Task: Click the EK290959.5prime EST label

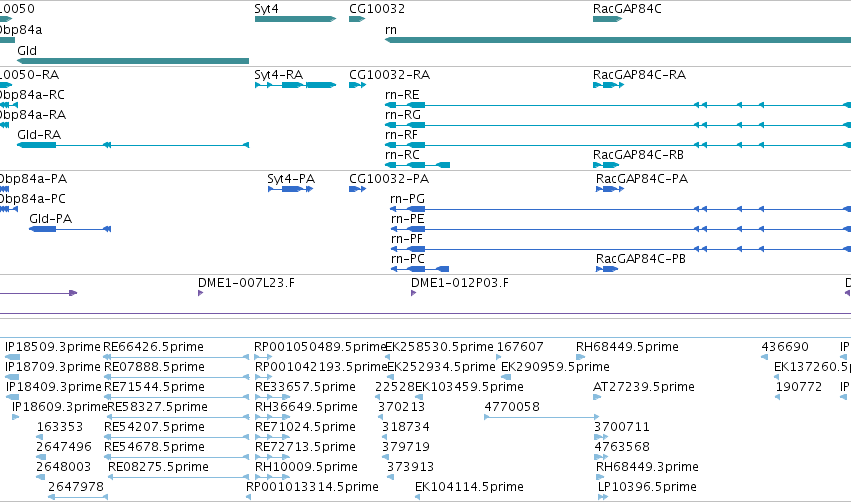Action: pyautogui.click(x=555, y=367)
